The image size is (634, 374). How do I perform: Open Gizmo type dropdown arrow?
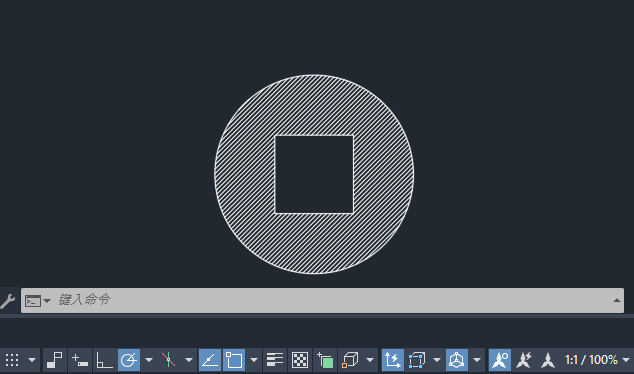(477, 360)
